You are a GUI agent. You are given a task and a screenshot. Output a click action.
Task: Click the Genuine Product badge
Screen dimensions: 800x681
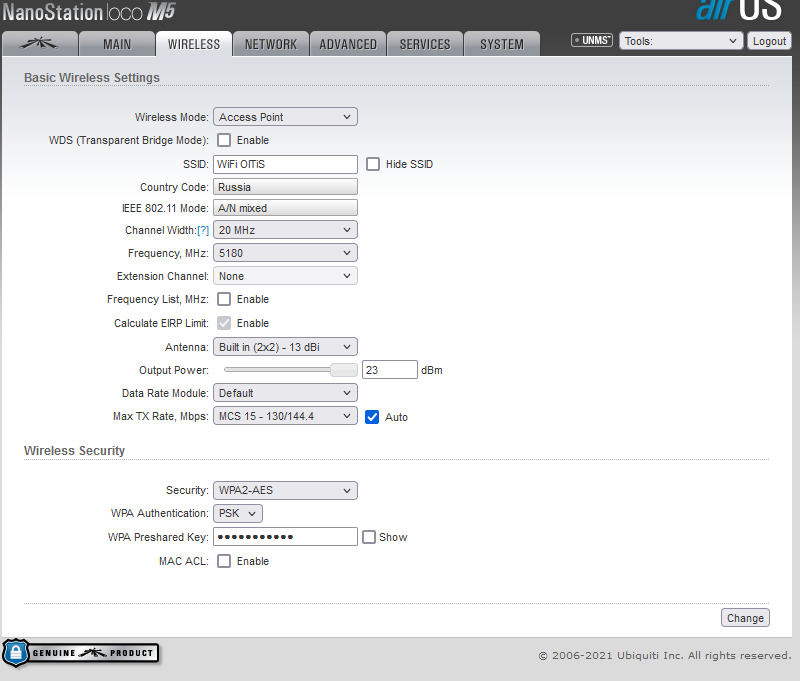coord(81,653)
